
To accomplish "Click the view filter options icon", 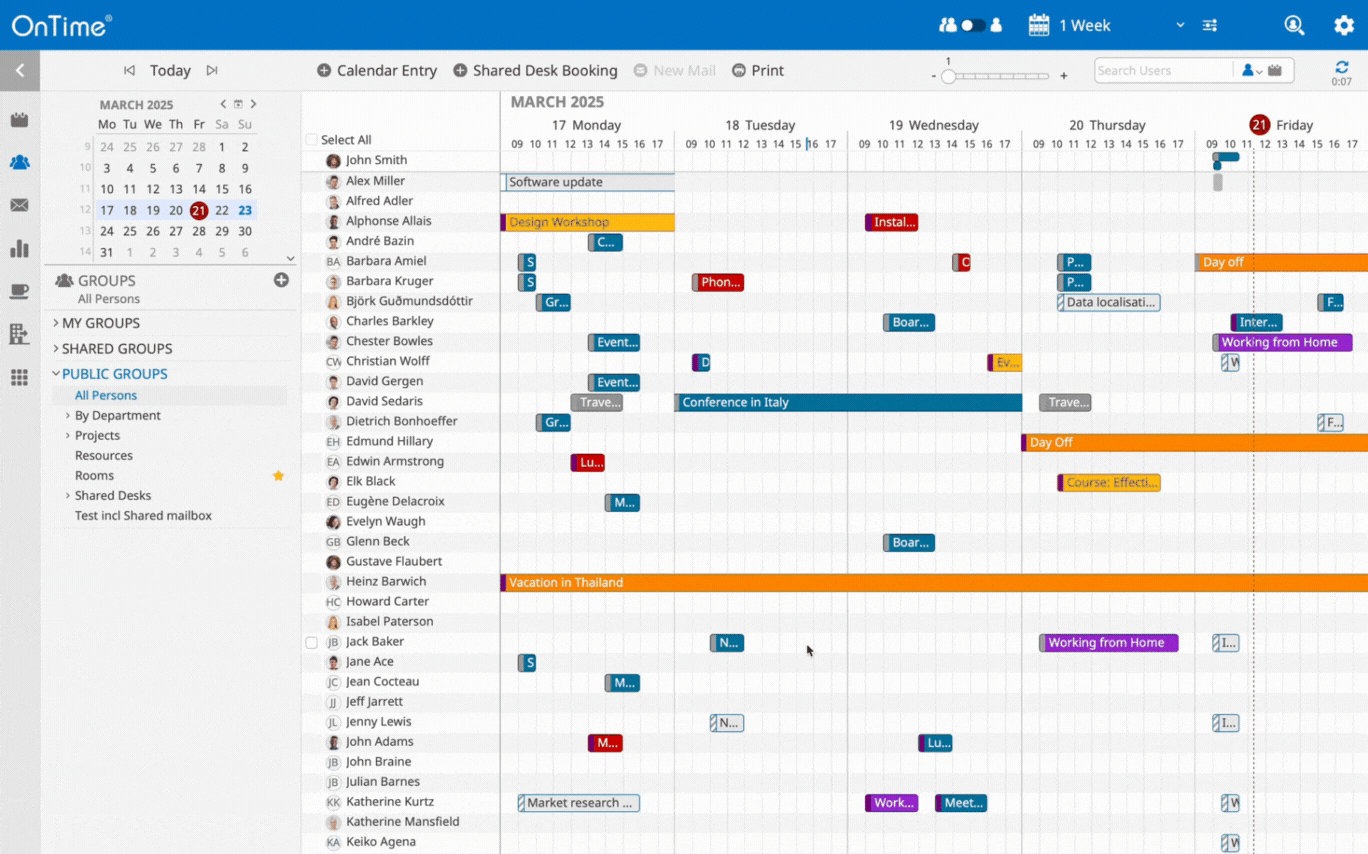I will click(x=1210, y=25).
